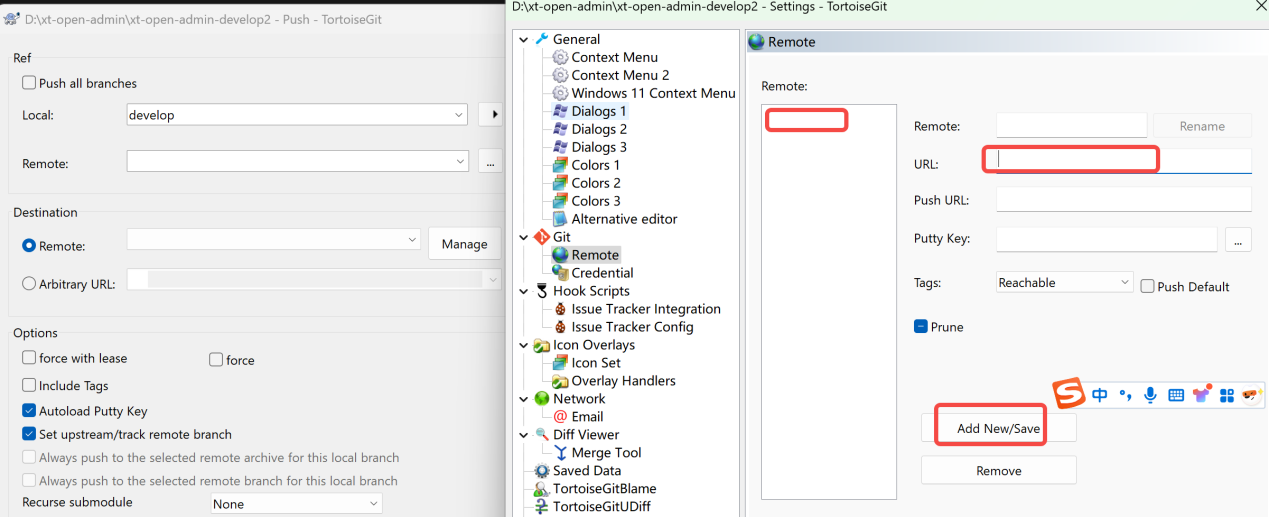
Task: Click the Merge Tool icon in the tree
Action: coord(560,453)
